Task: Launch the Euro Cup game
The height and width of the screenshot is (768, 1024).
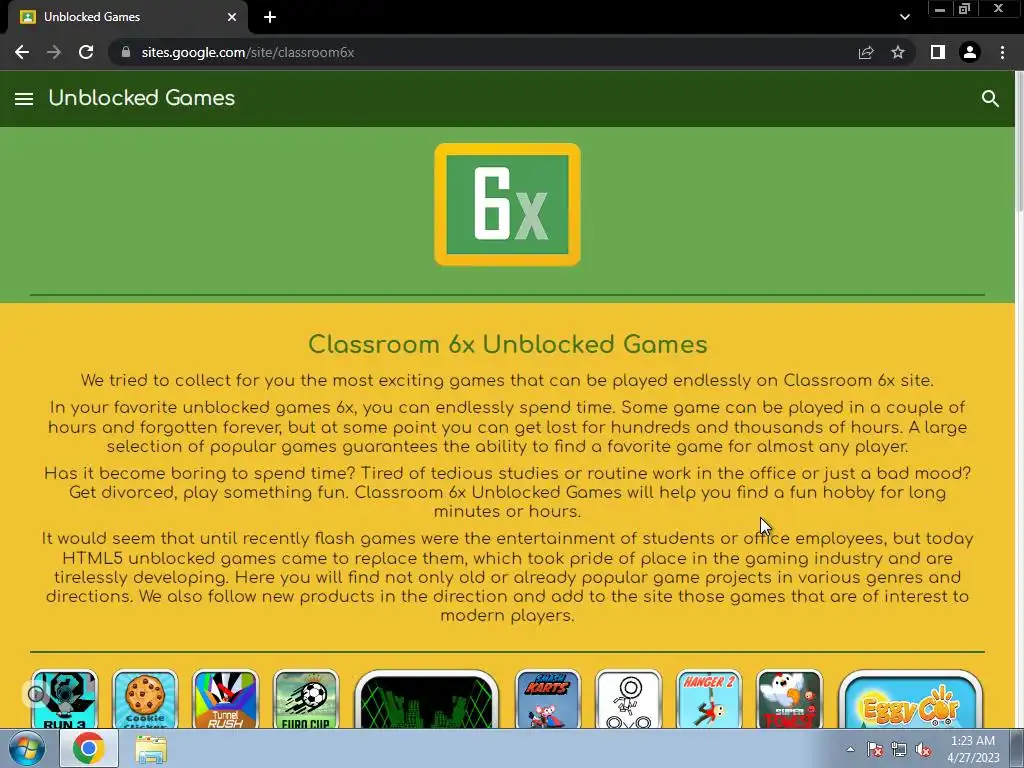Action: pyautogui.click(x=306, y=699)
